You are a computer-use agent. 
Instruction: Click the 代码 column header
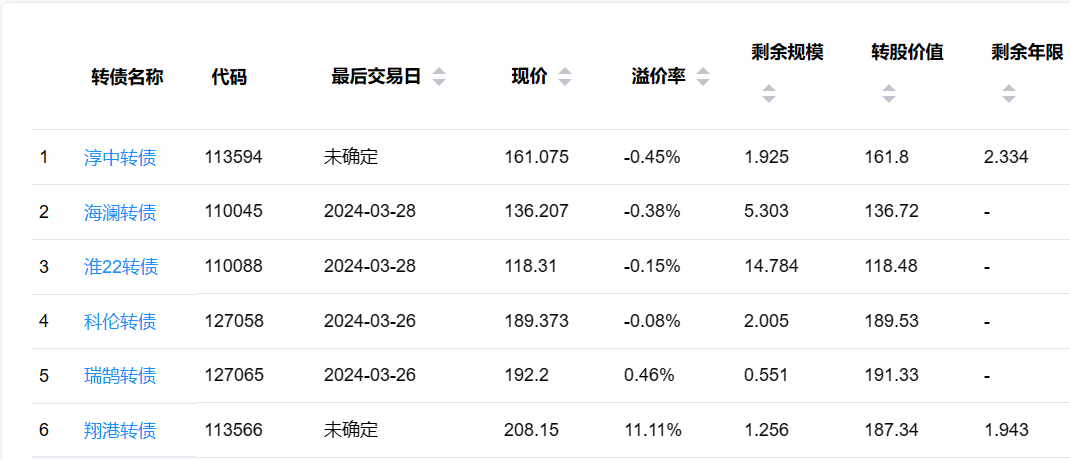229,77
